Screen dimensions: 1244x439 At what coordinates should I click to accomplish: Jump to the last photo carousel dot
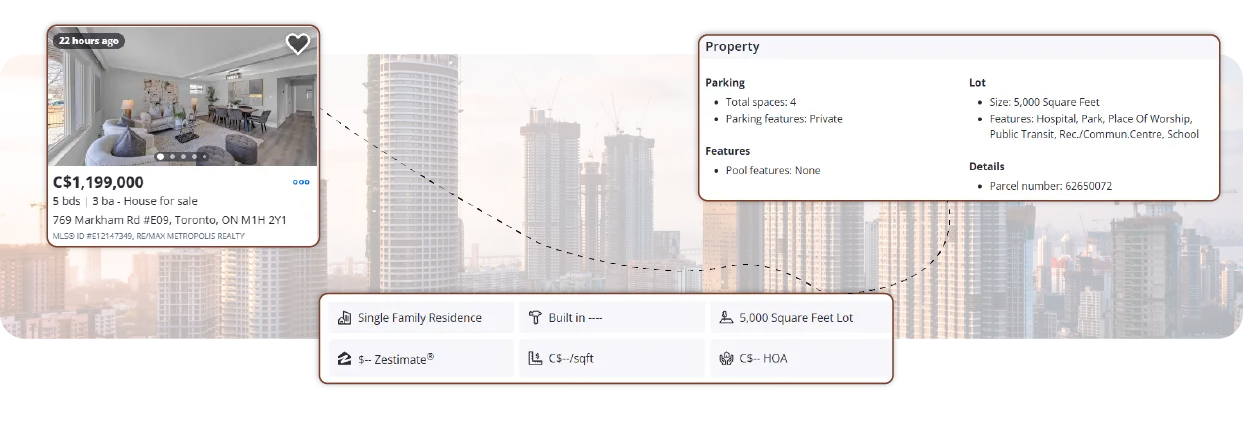coord(205,157)
